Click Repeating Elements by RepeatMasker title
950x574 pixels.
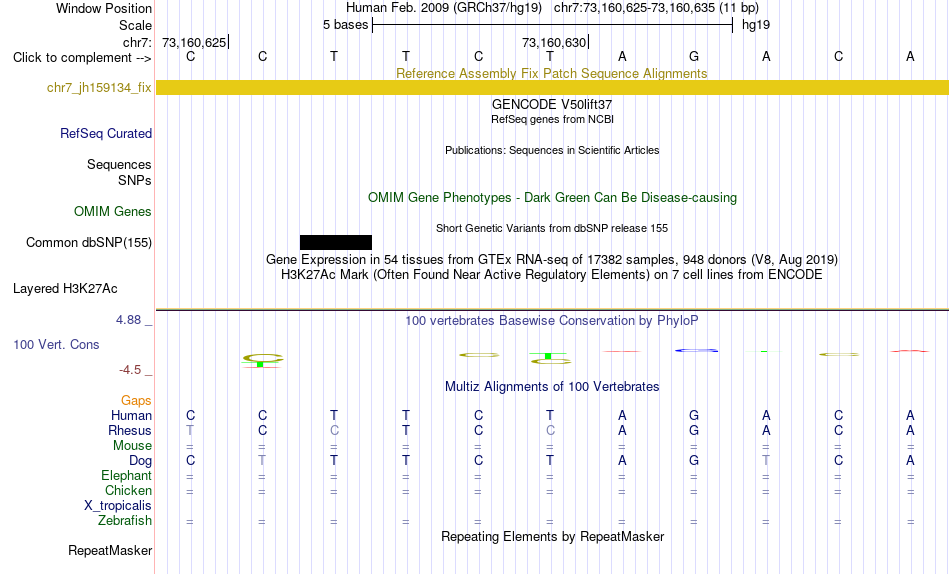tap(552, 536)
